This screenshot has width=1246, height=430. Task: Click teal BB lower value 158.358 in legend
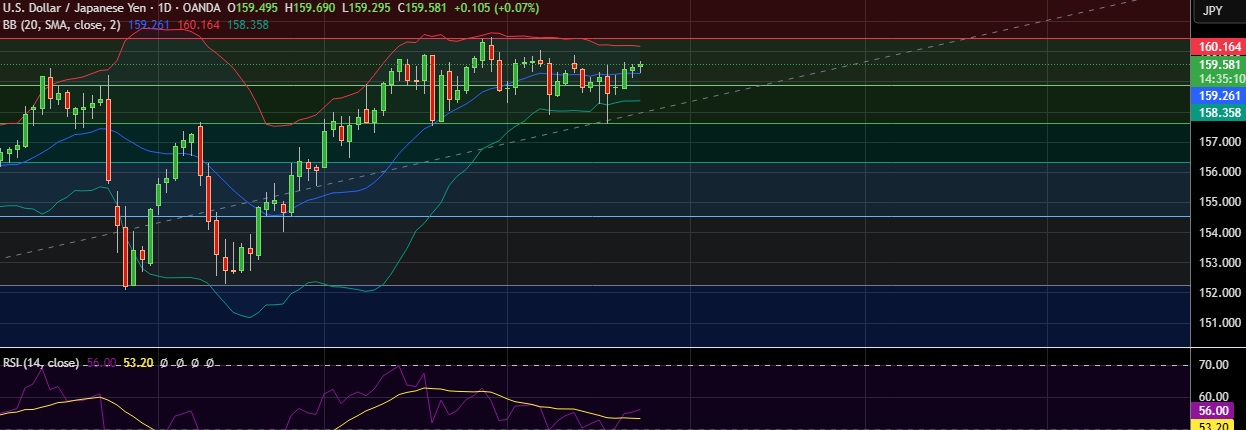(248, 23)
